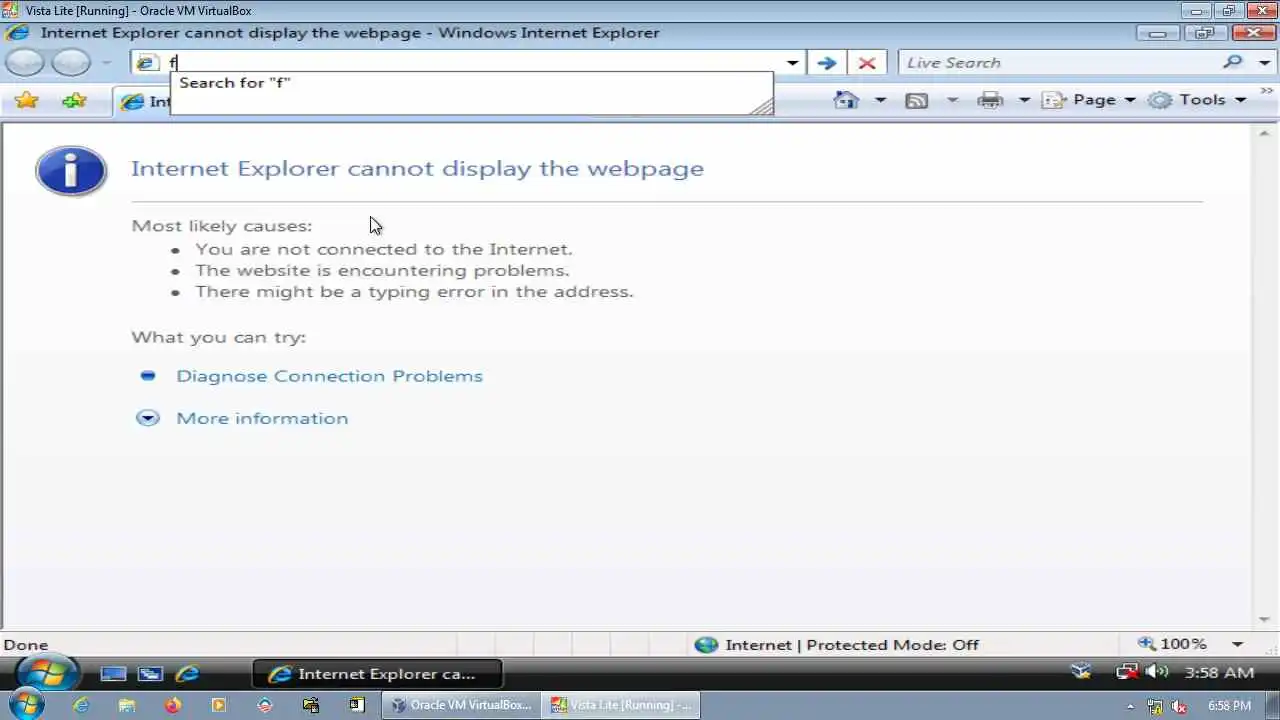Click the blue Go arrow button
This screenshot has width=1280, height=720.
coord(826,63)
